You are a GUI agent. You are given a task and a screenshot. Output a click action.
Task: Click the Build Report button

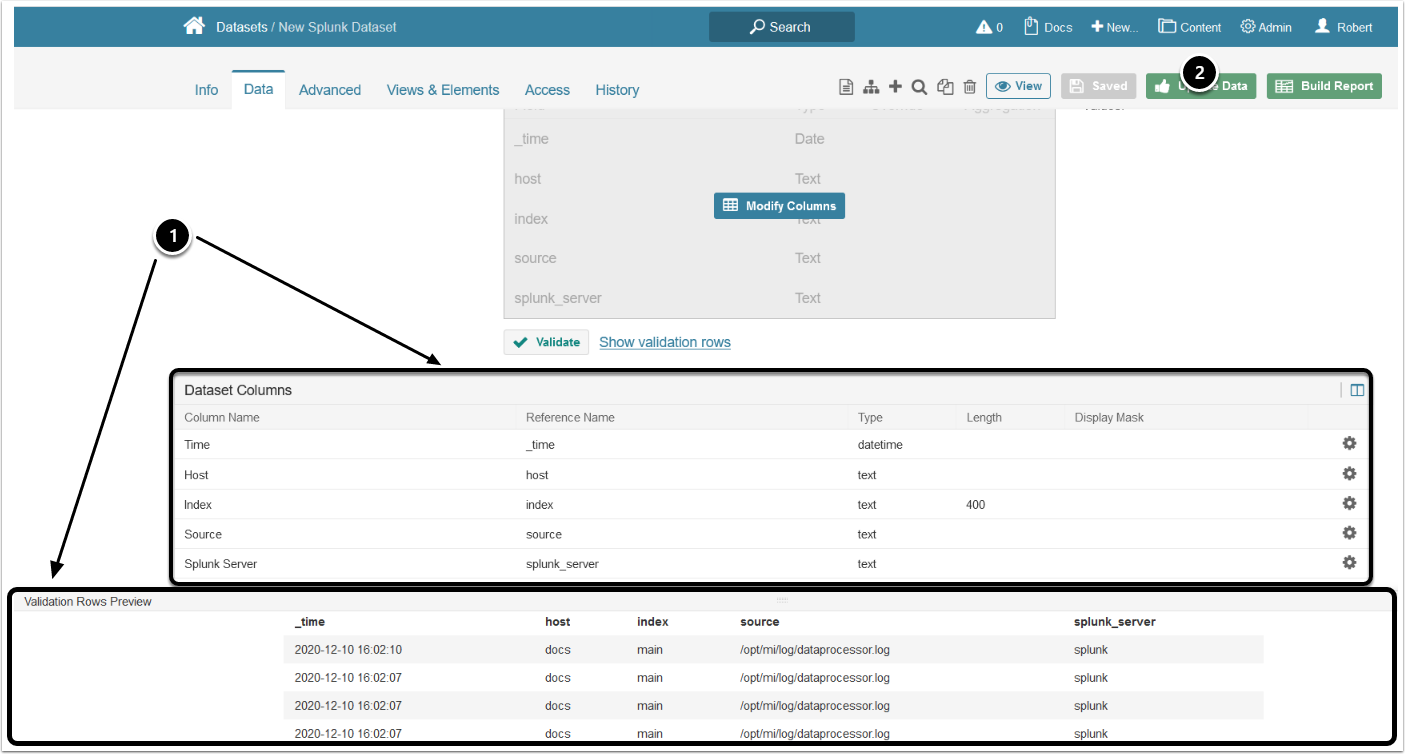pyautogui.click(x=1324, y=86)
